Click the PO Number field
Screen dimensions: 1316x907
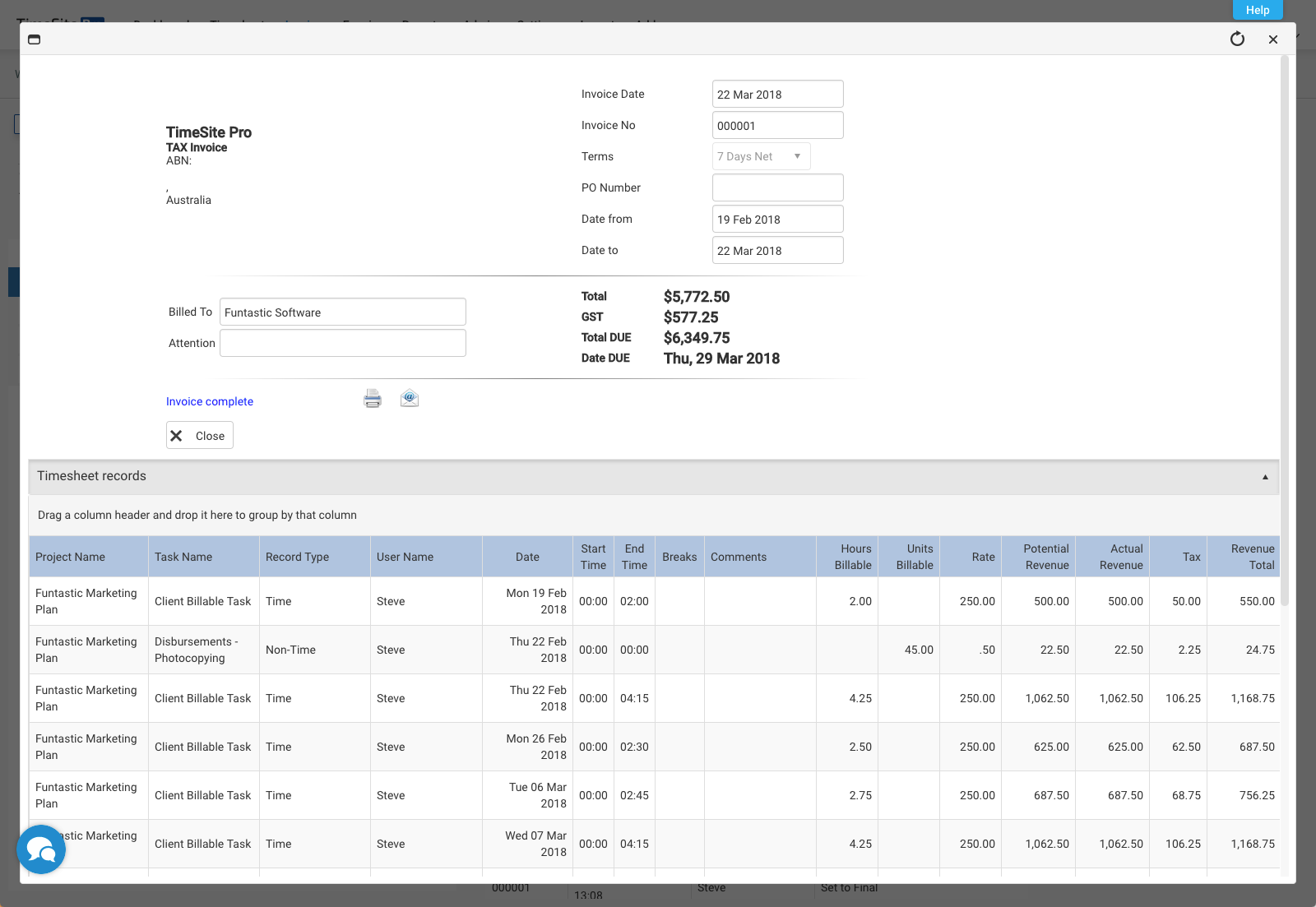(778, 187)
